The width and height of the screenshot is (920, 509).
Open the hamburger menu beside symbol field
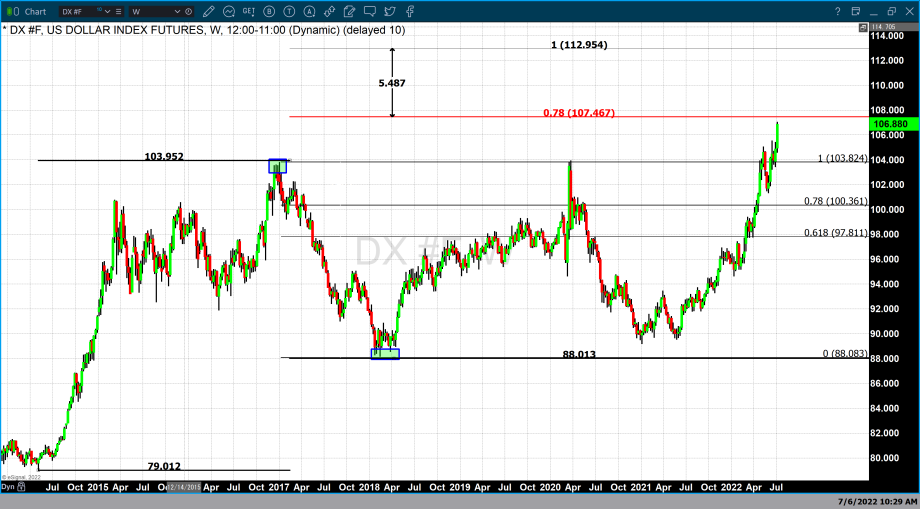tap(119, 12)
